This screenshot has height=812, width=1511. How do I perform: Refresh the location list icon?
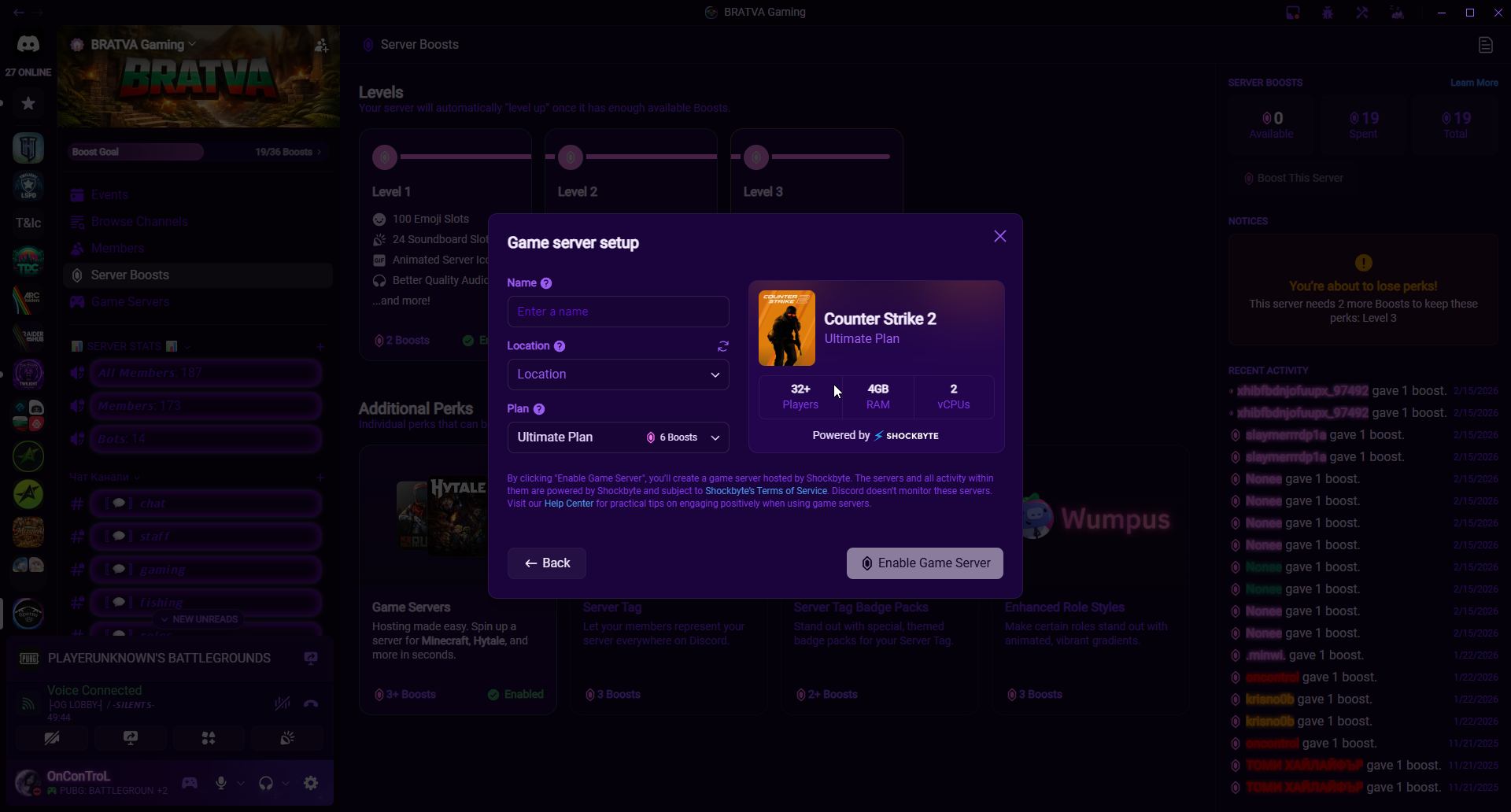pos(723,346)
